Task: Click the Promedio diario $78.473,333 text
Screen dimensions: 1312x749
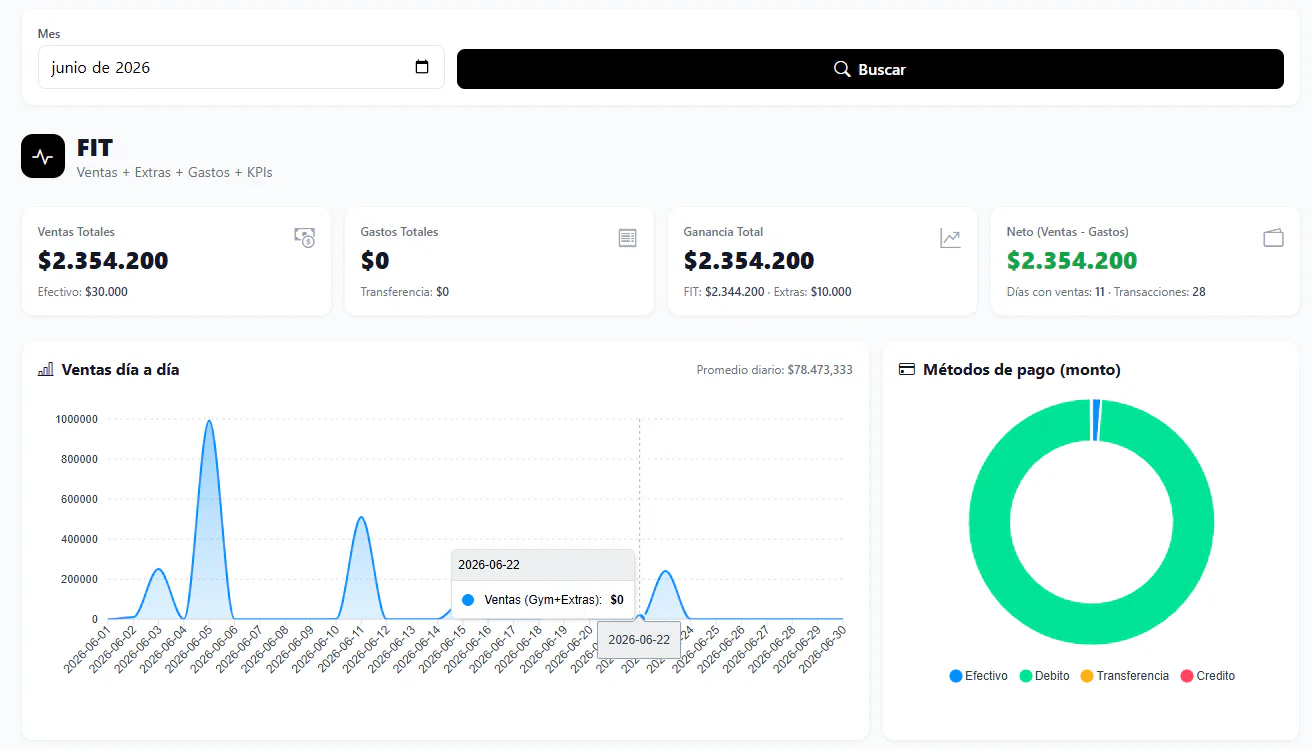Action: coord(775,370)
